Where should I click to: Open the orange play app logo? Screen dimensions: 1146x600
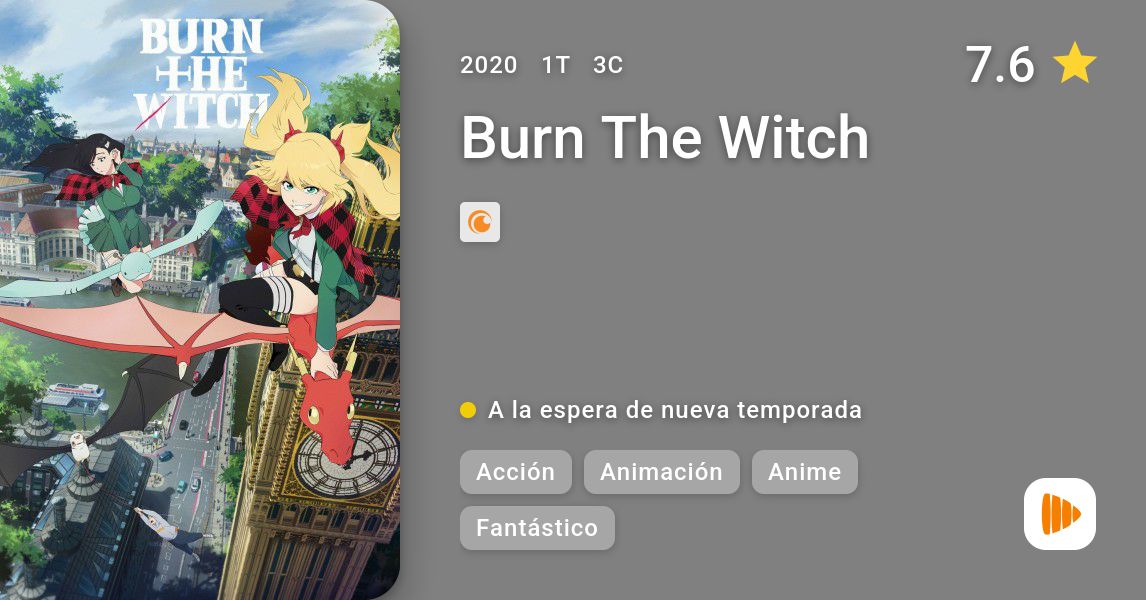[1060, 514]
